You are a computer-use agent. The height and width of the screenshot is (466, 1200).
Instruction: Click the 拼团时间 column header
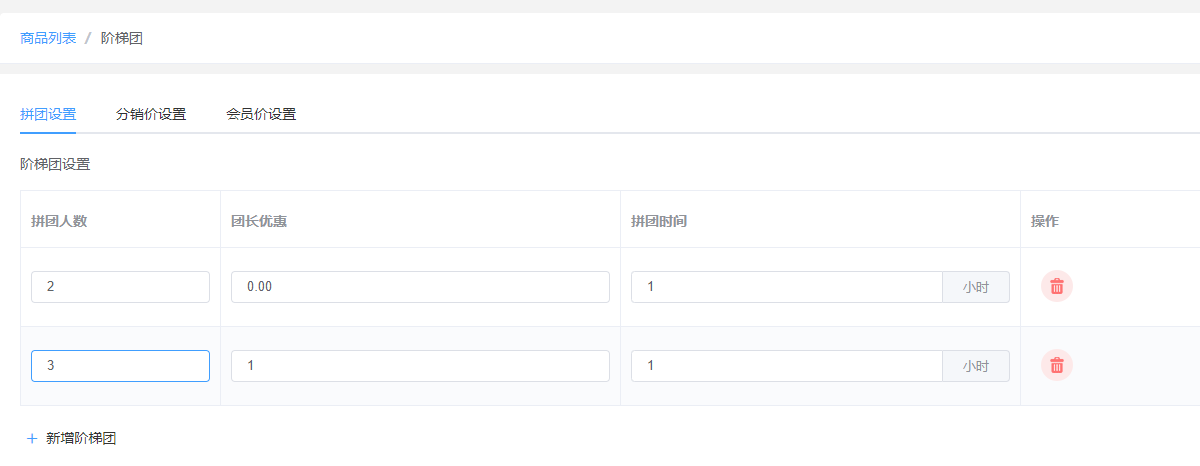pyautogui.click(x=659, y=221)
